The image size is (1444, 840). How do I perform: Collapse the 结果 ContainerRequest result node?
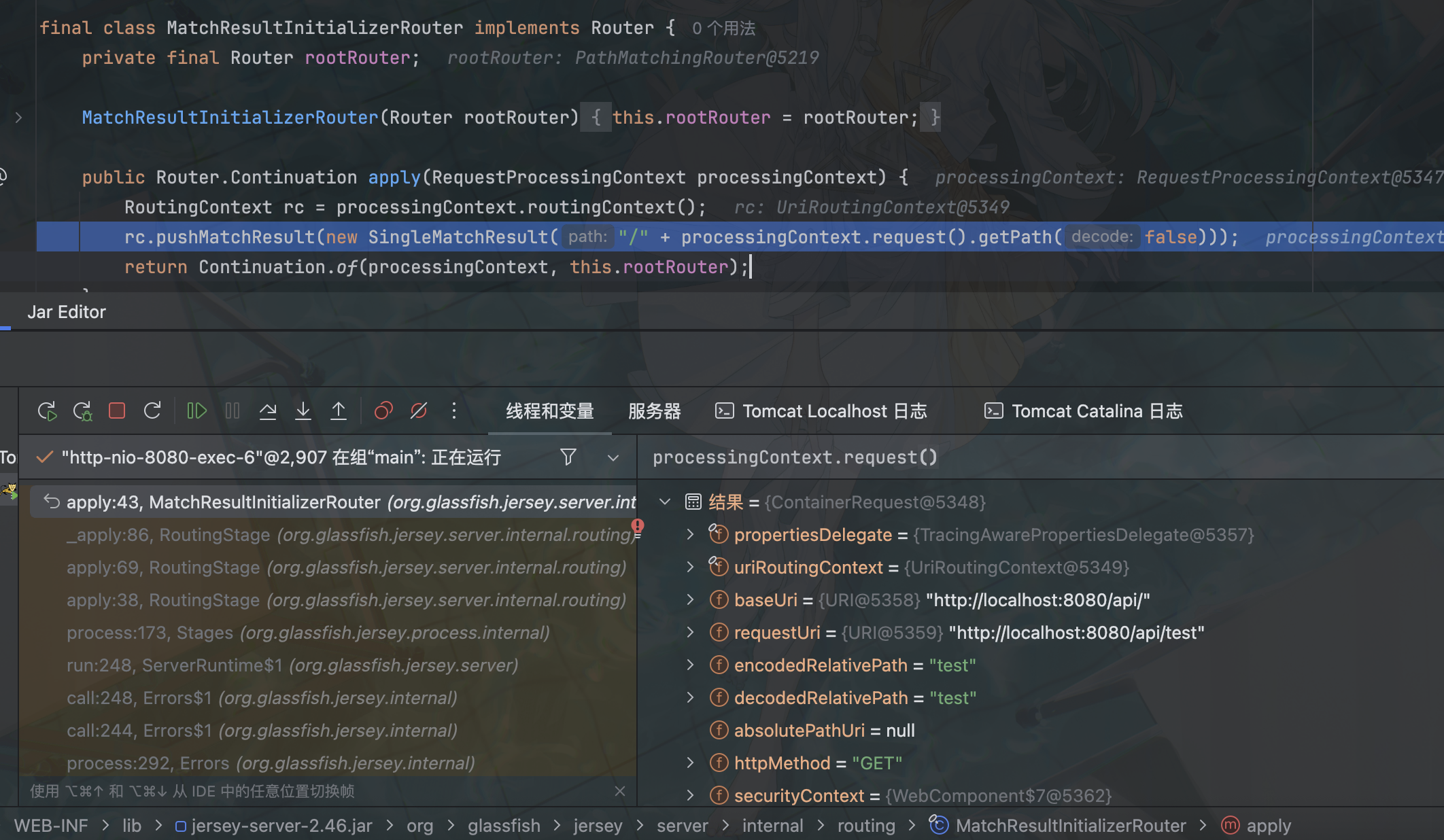(x=665, y=502)
